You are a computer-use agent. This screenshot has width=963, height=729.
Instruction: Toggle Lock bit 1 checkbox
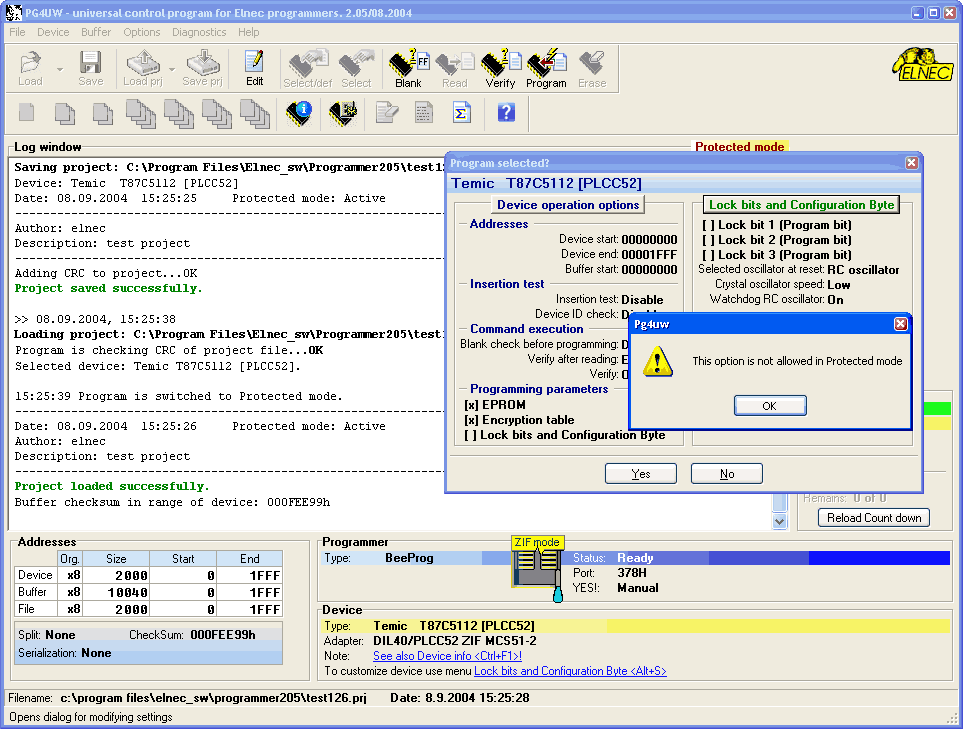pos(708,225)
